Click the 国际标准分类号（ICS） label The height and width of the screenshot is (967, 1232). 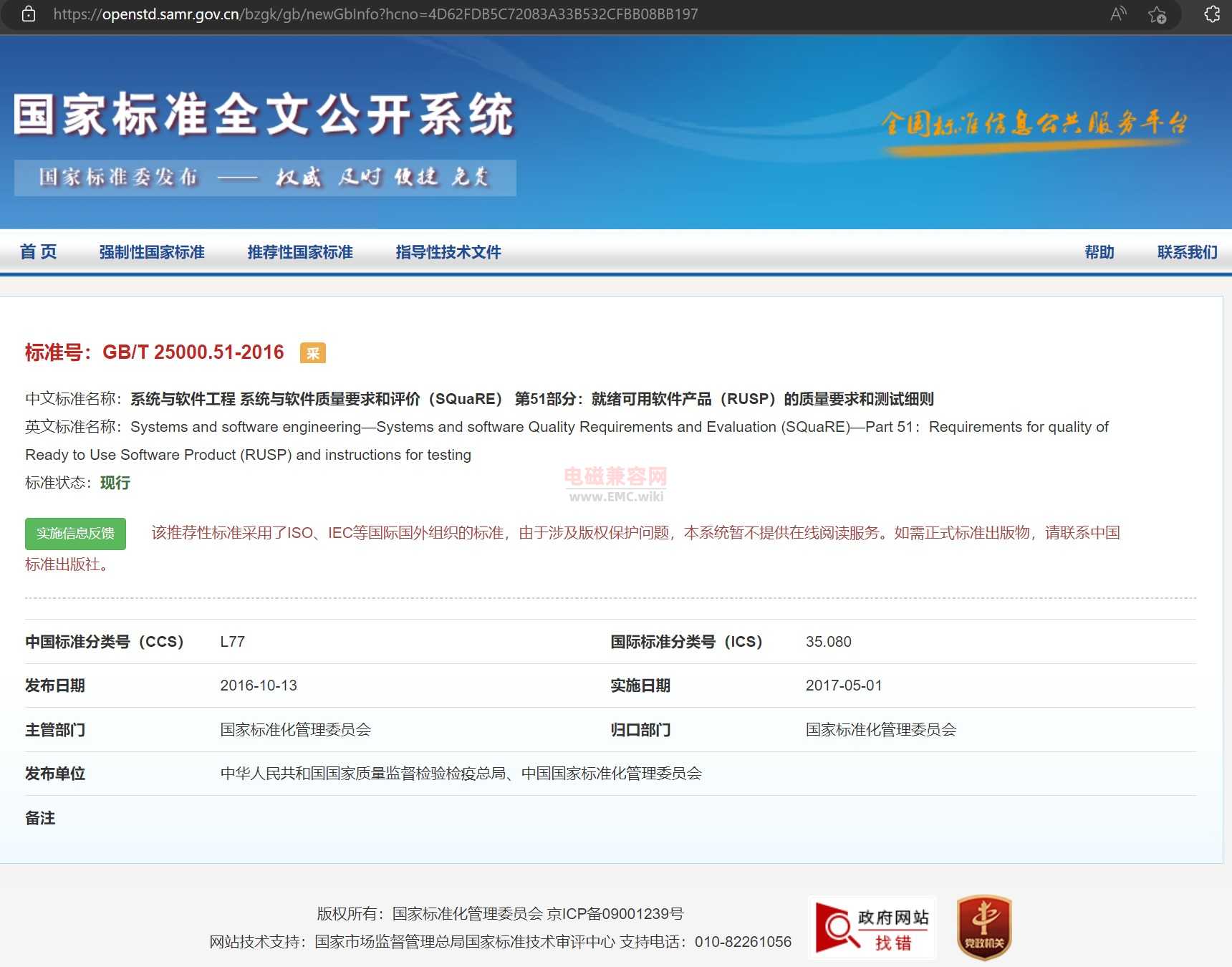click(686, 642)
